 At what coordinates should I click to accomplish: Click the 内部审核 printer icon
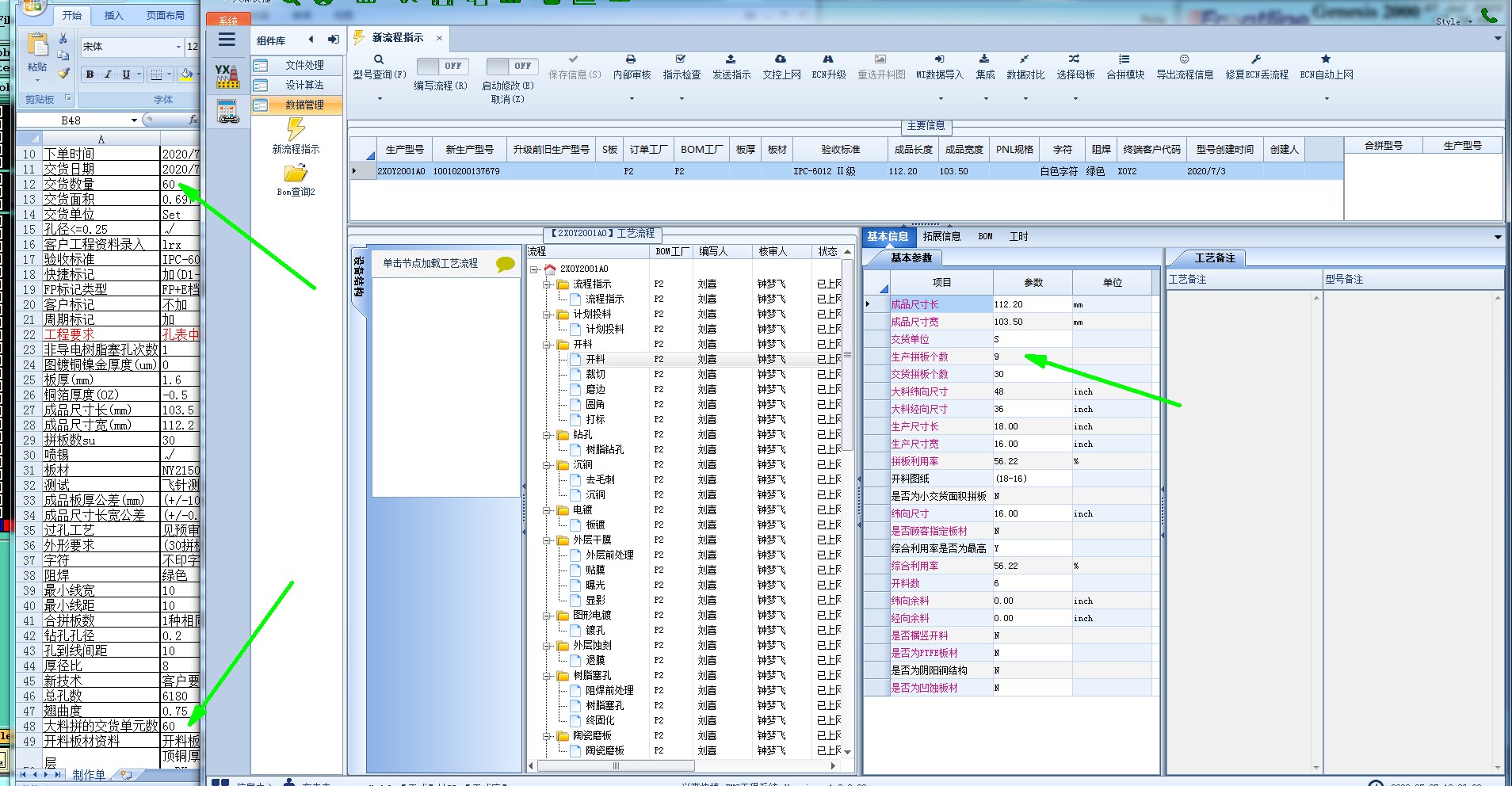(631, 59)
